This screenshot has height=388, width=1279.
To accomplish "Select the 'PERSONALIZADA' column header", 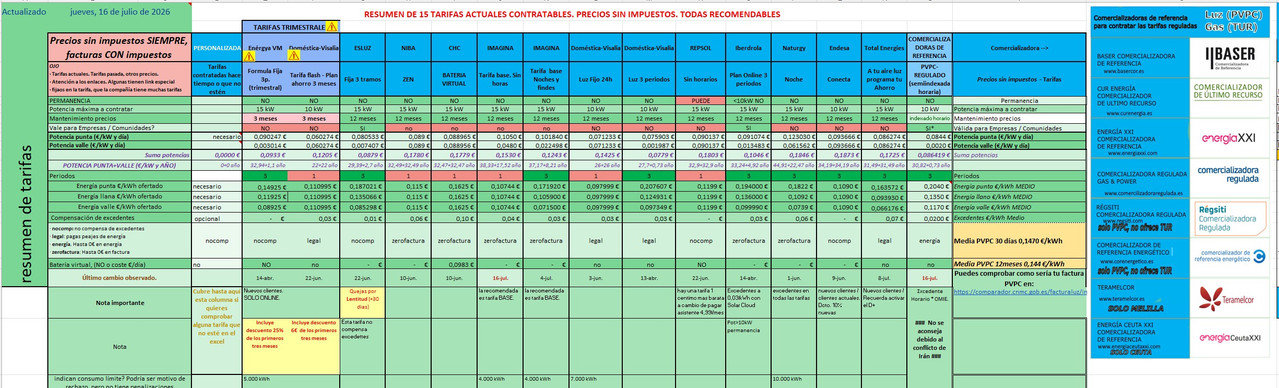I will pos(216,47).
